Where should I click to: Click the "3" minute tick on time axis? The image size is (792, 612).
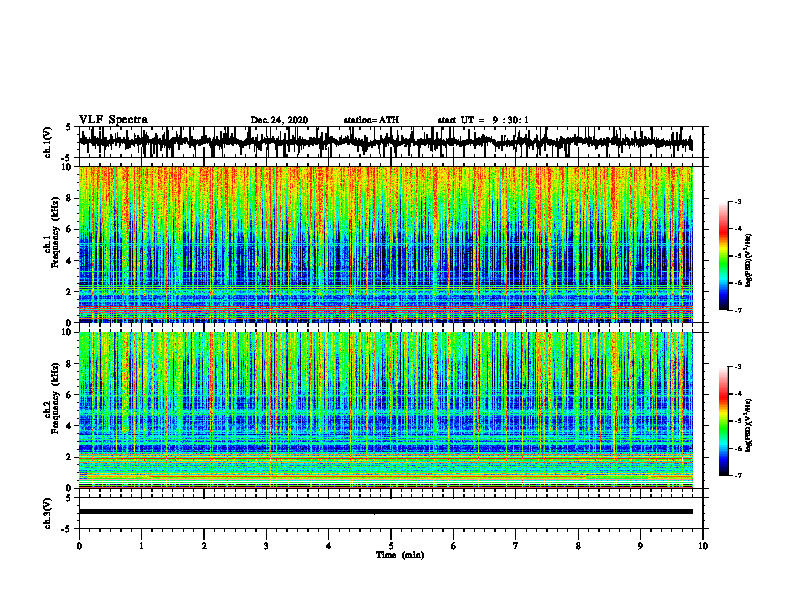(x=266, y=546)
